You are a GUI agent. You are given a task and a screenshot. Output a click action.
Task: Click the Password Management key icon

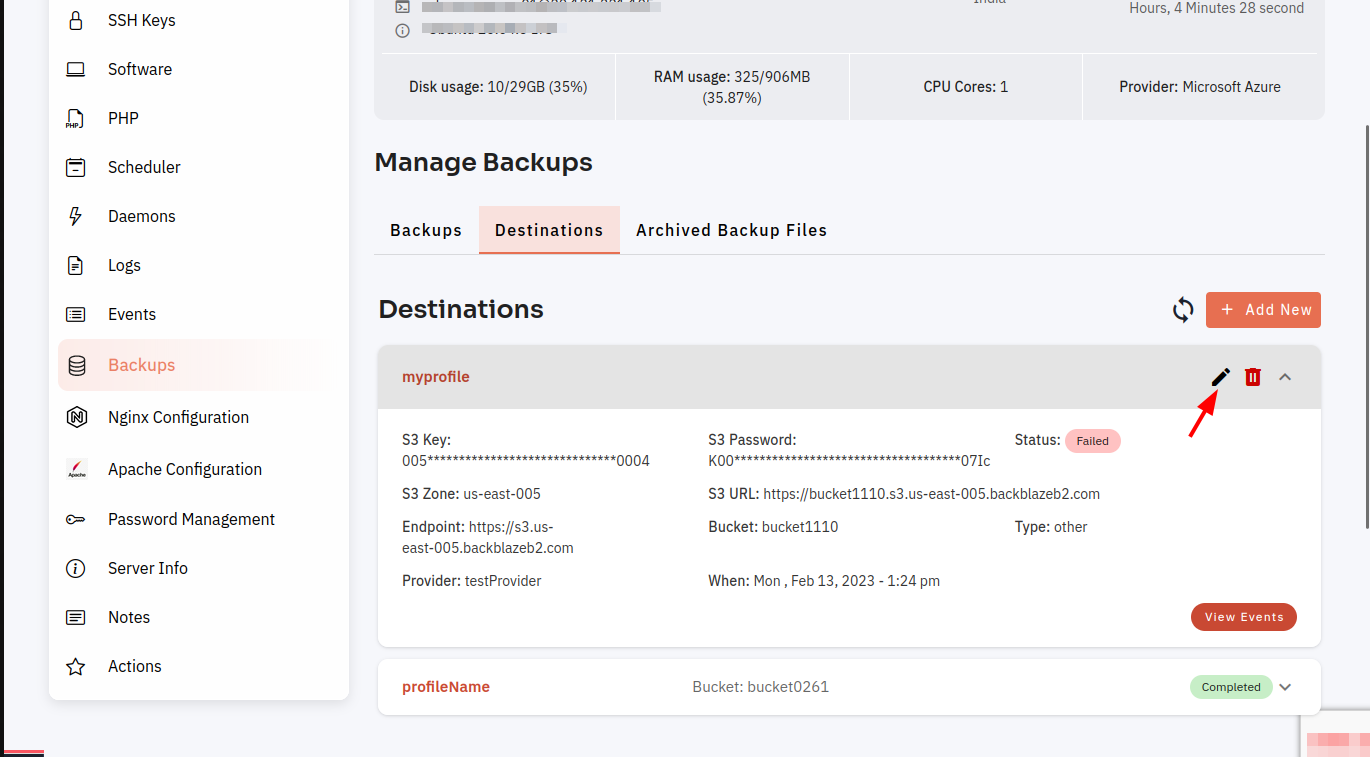(76, 519)
